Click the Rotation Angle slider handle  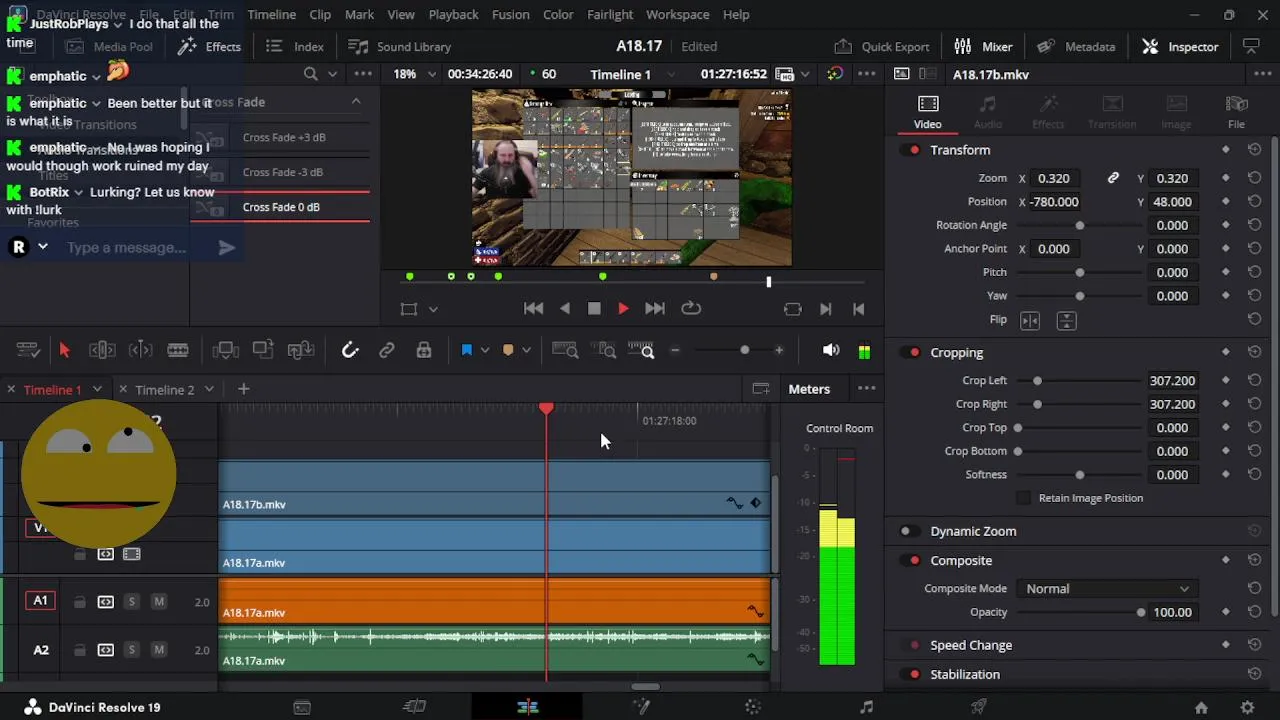tap(1080, 225)
